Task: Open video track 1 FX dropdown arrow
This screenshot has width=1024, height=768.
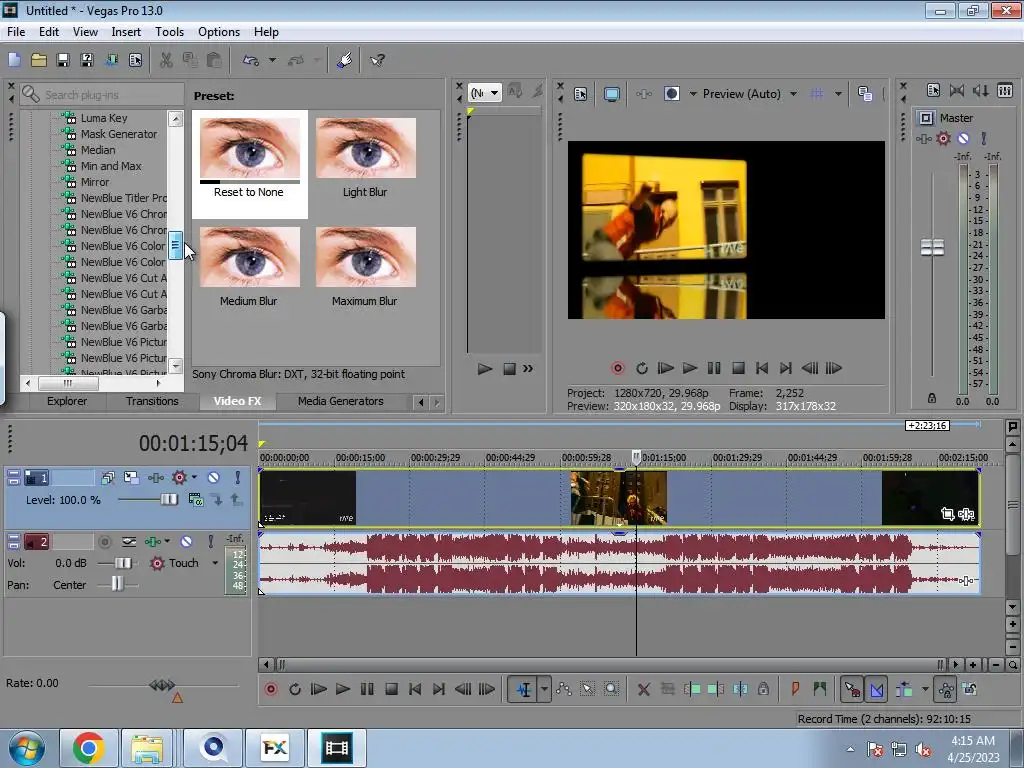Action: [x=194, y=477]
